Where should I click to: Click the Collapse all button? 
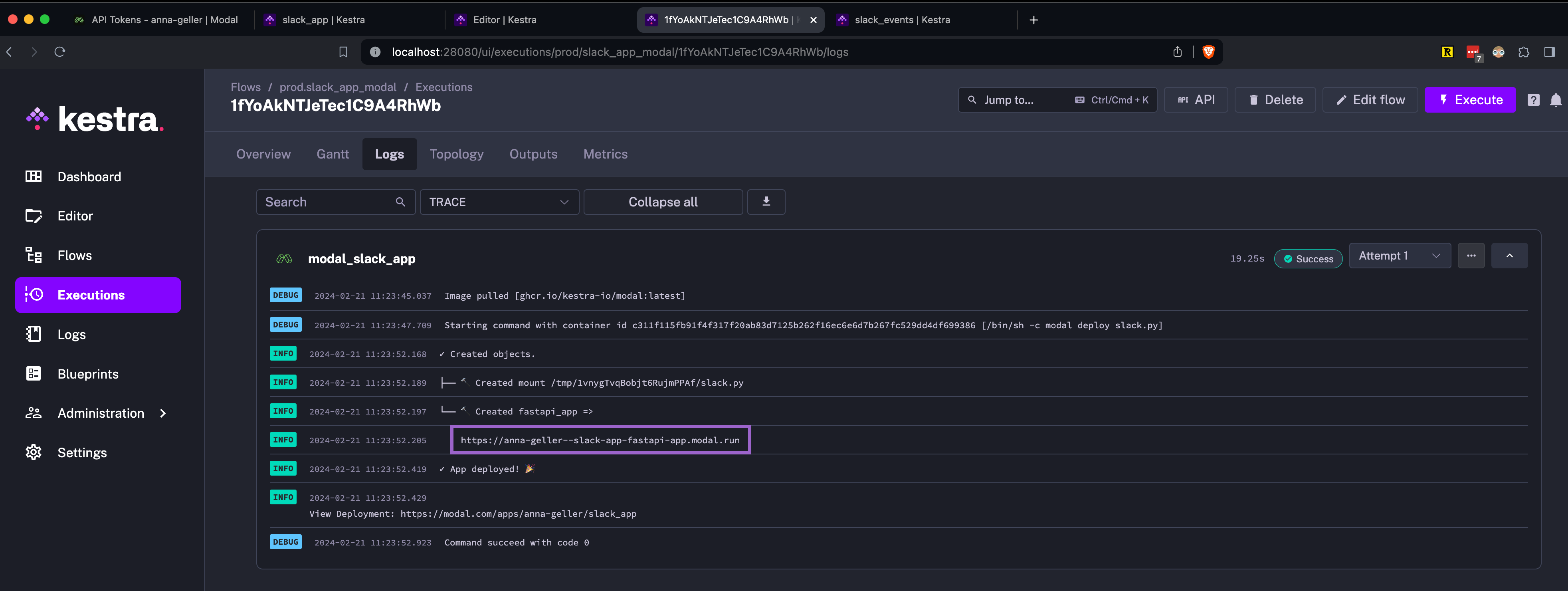pos(662,202)
